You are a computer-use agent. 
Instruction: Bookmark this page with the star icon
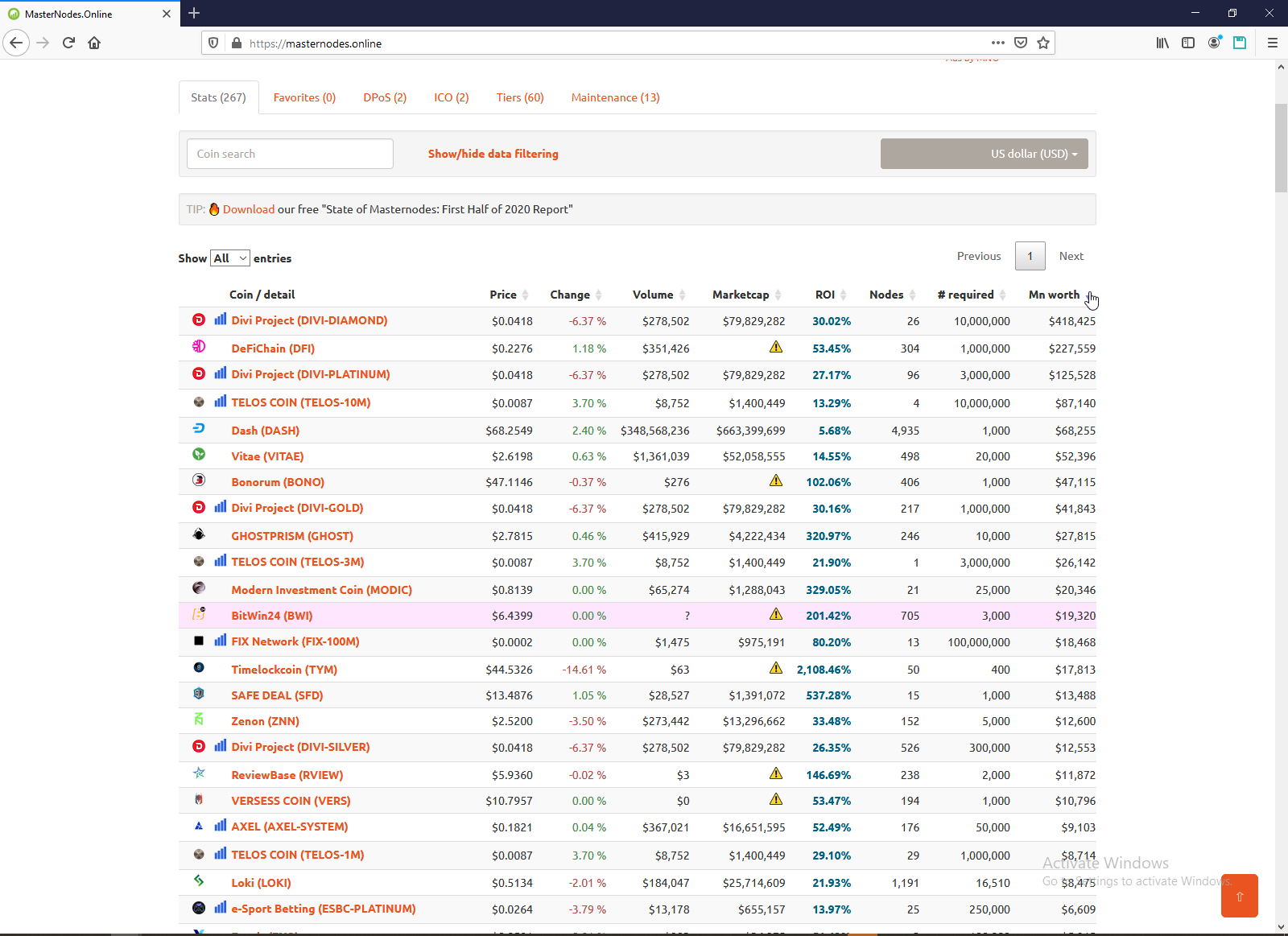1043,43
